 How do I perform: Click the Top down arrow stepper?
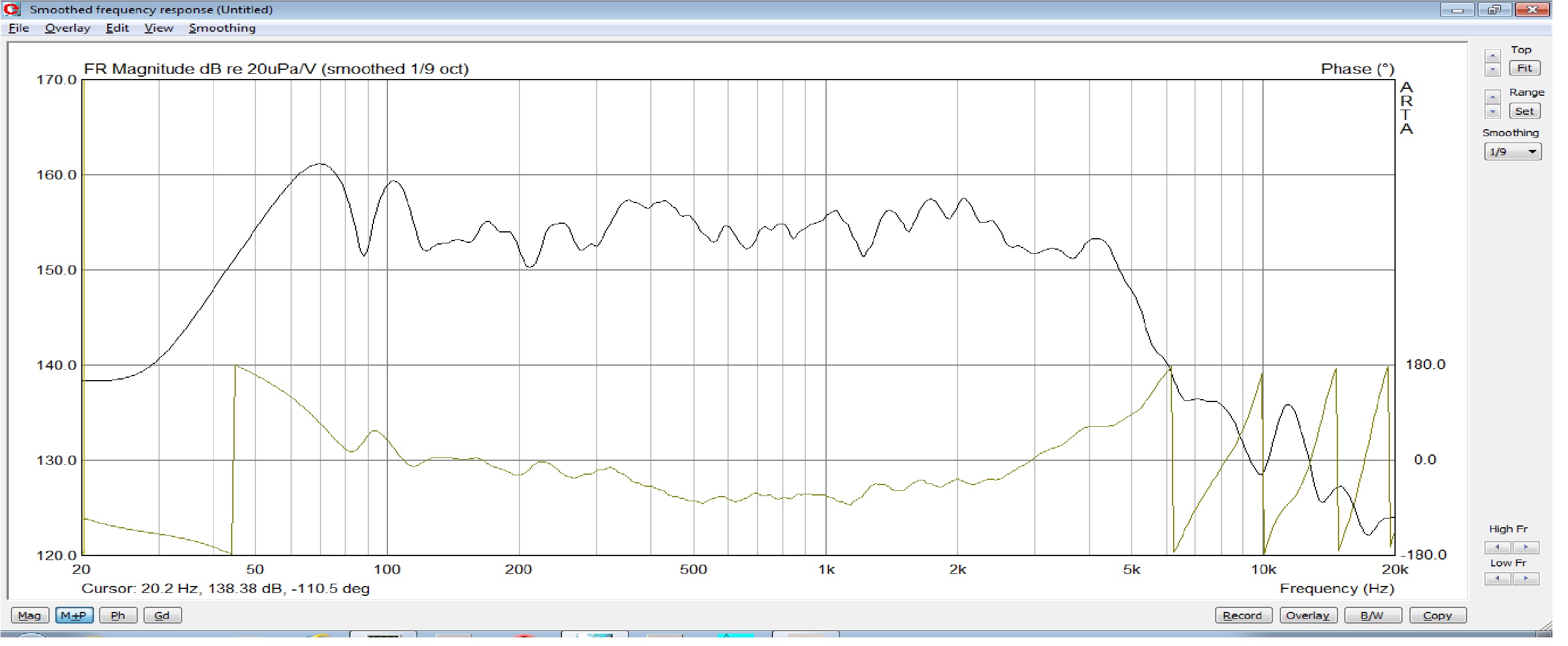click(1492, 69)
